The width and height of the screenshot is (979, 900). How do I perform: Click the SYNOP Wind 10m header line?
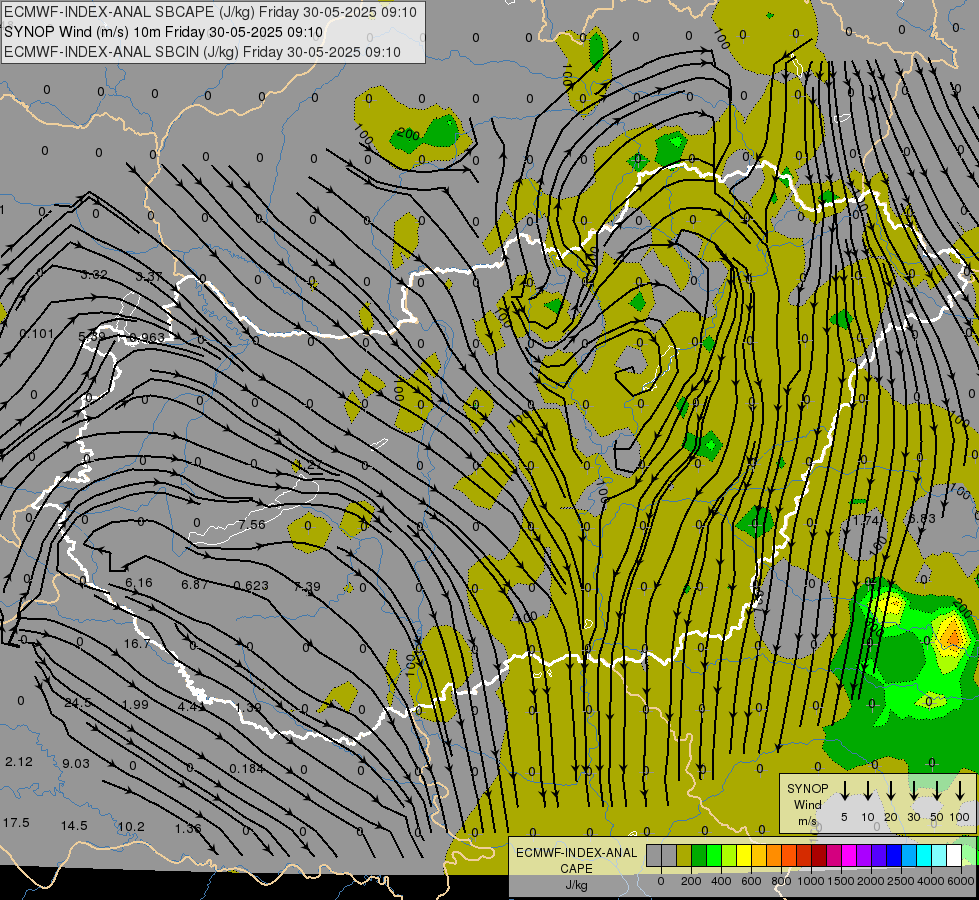[x=164, y=32]
